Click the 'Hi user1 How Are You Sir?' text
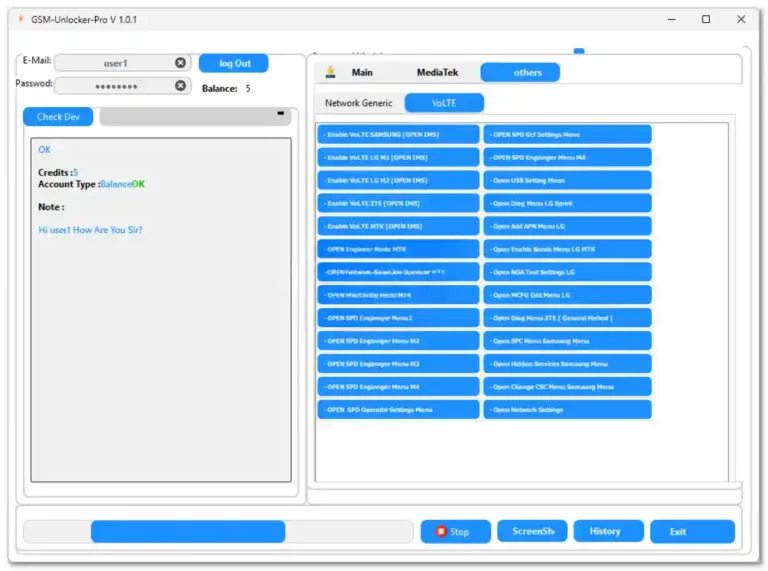The height and width of the screenshot is (571, 768). pos(90,230)
